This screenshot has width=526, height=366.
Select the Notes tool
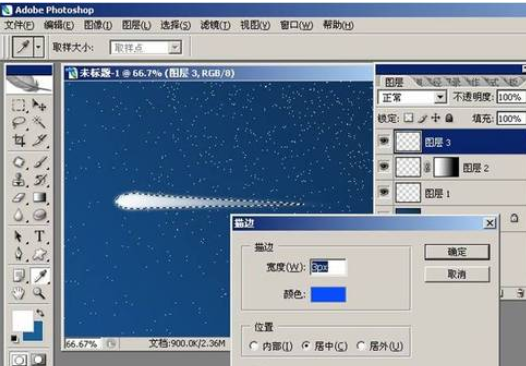tap(19, 276)
